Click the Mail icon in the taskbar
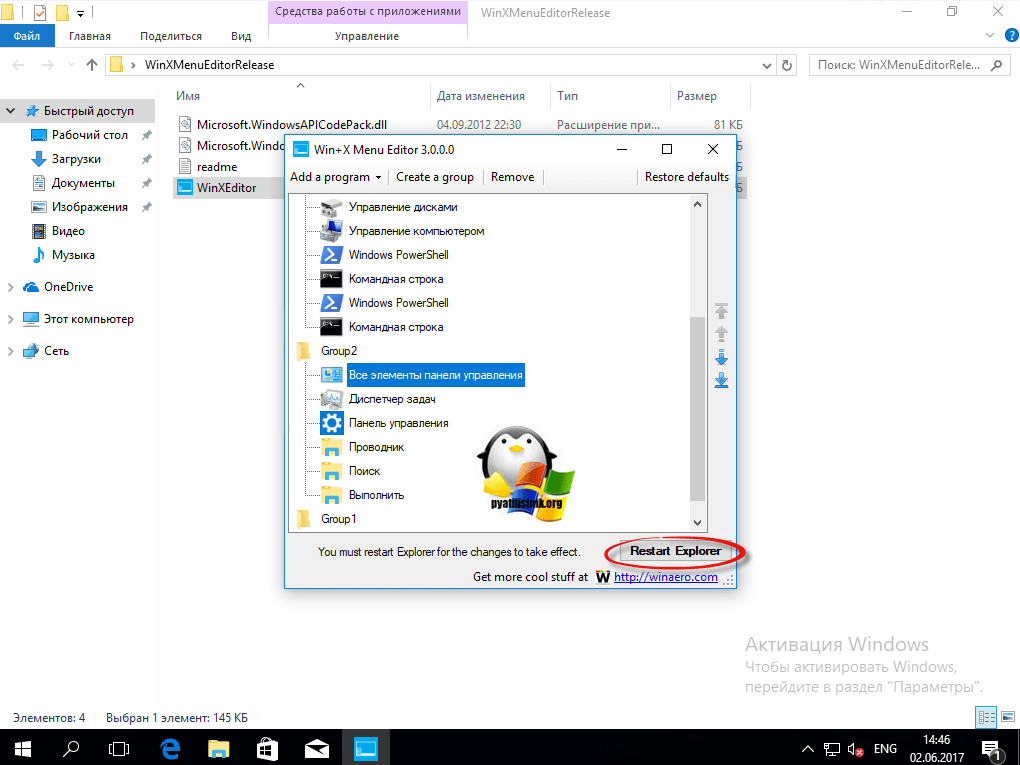 [x=317, y=747]
